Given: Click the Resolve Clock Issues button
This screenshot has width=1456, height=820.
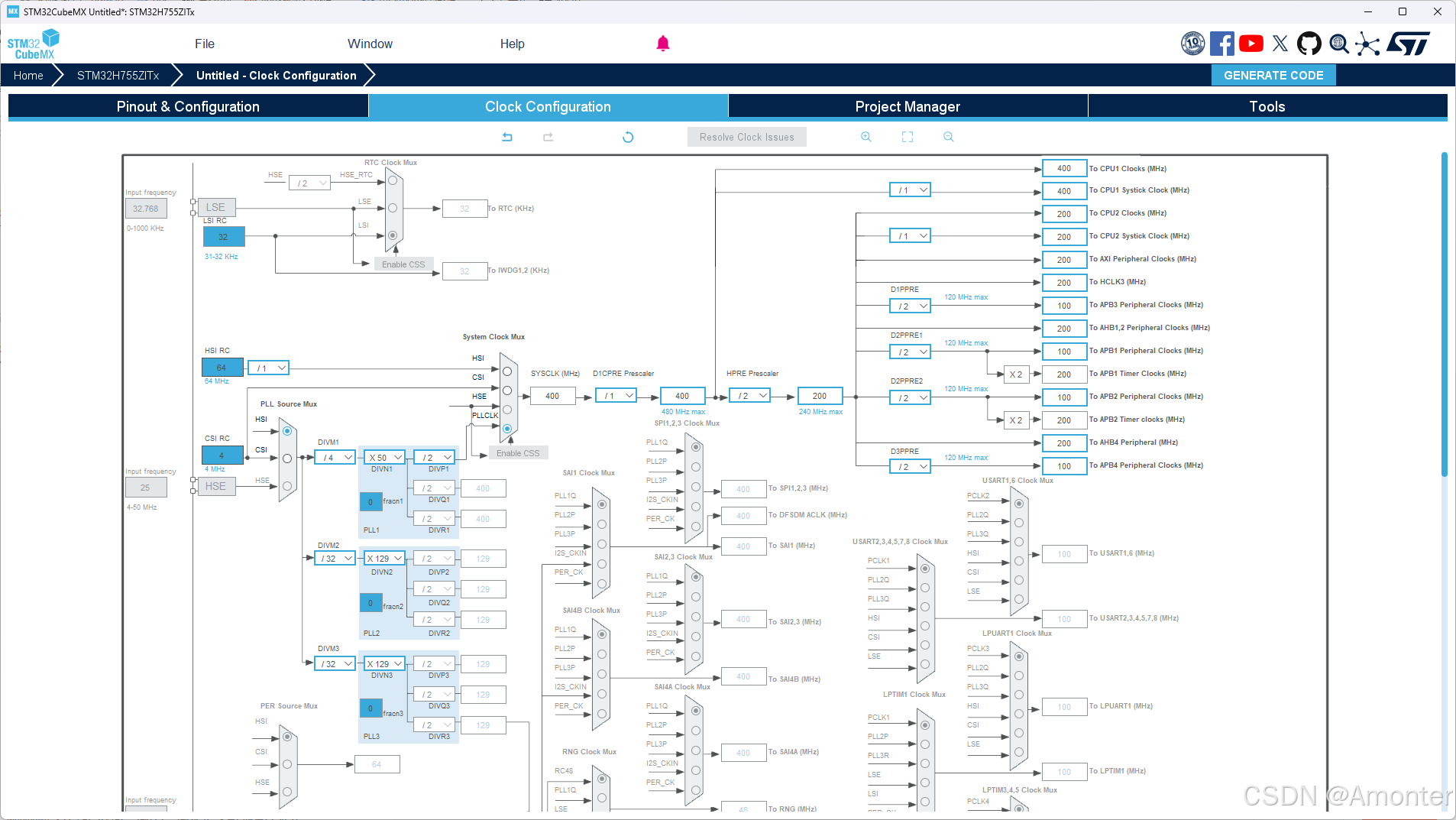Looking at the screenshot, I should [746, 138].
